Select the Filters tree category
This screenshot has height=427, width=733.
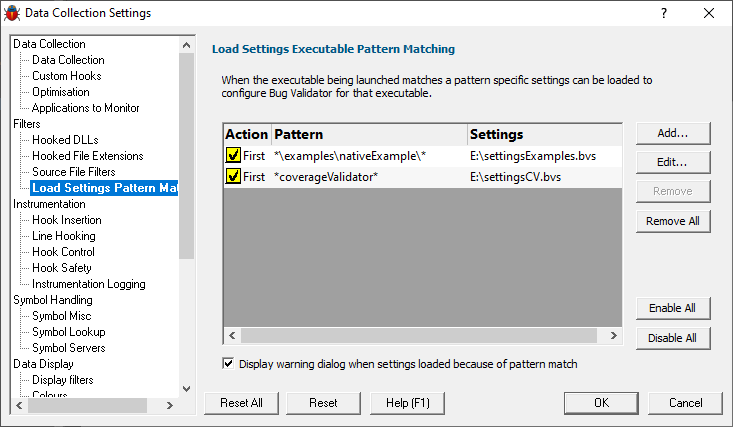(x=27, y=124)
